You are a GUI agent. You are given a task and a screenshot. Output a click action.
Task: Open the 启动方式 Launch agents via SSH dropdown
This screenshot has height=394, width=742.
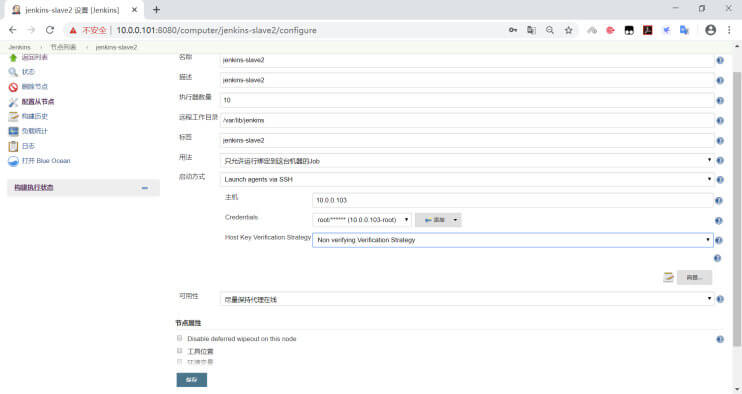tap(467, 179)
